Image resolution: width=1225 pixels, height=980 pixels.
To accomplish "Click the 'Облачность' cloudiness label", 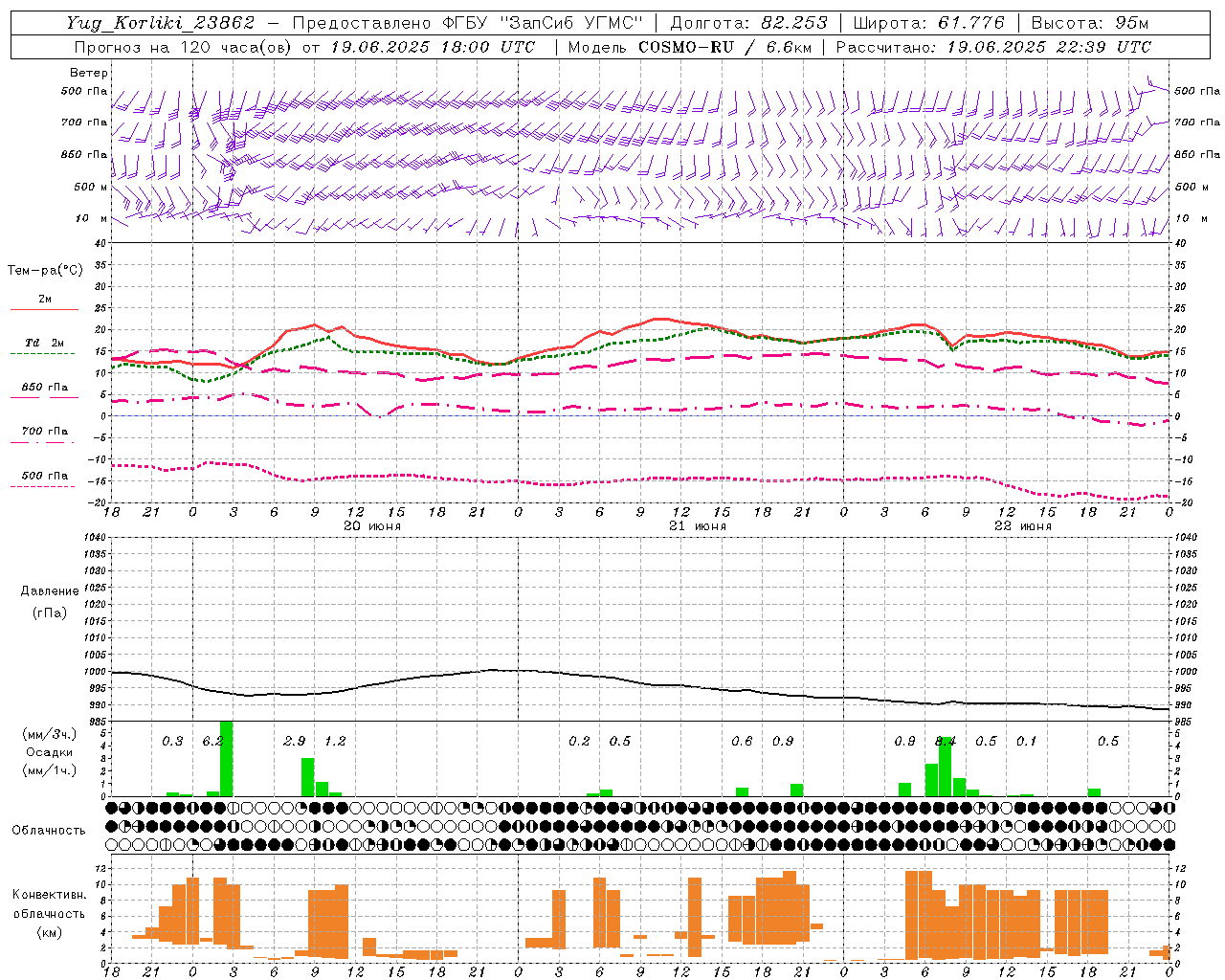I will click(49, 830).
